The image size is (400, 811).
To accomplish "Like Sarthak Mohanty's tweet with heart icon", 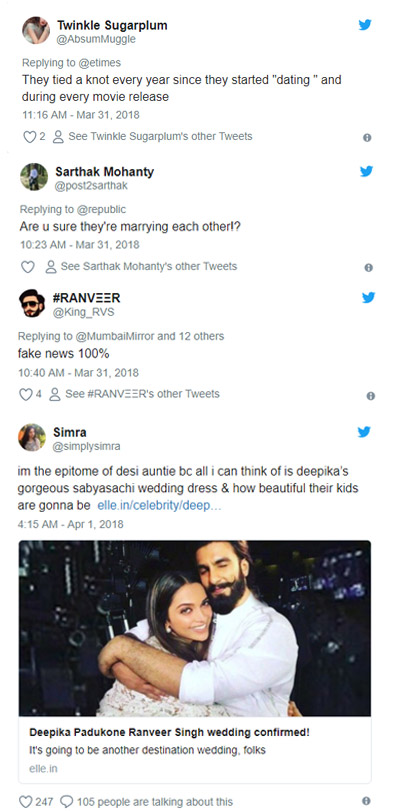I will tap(27, 267).
